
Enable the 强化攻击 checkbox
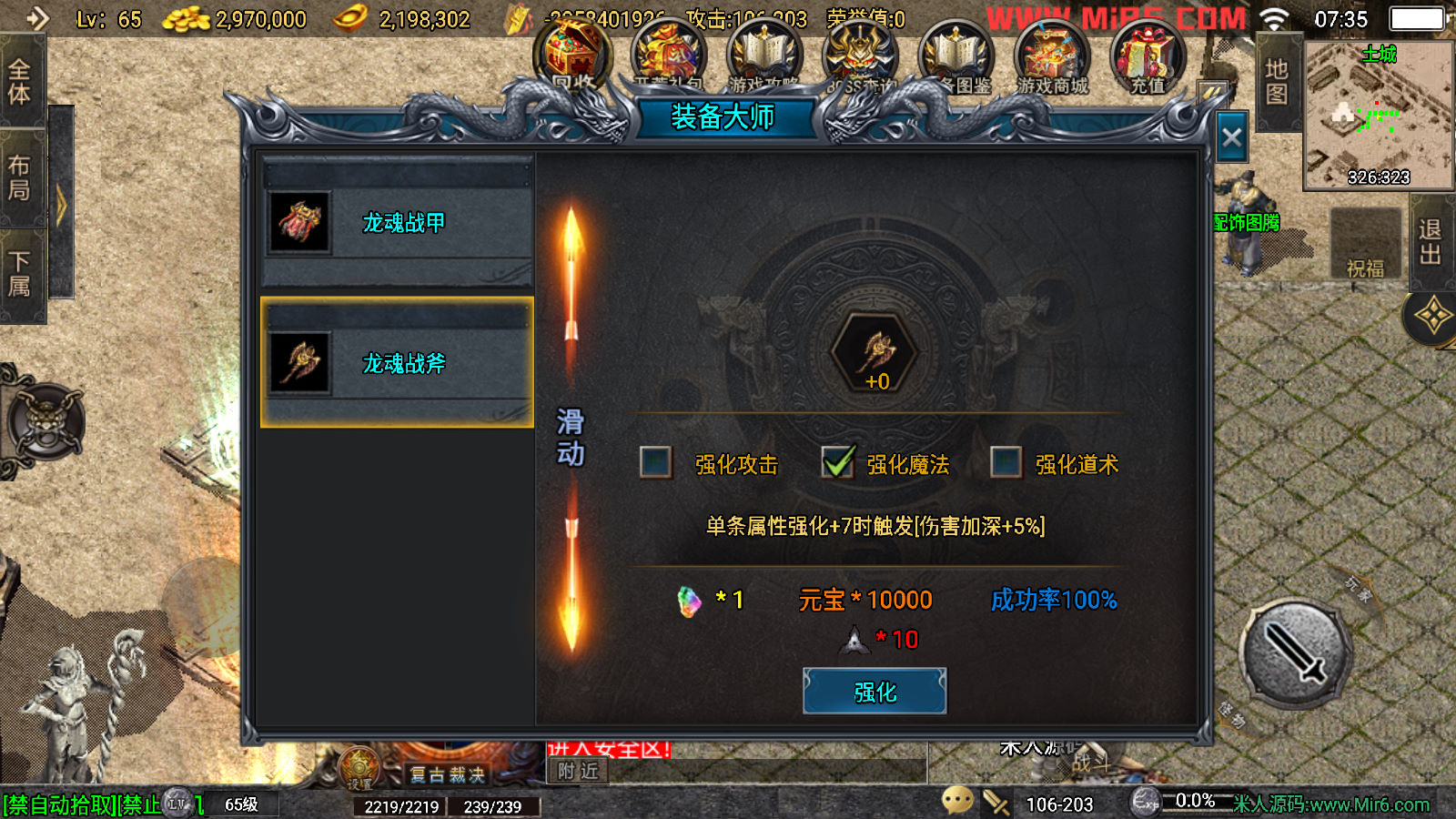click(655, 462)
